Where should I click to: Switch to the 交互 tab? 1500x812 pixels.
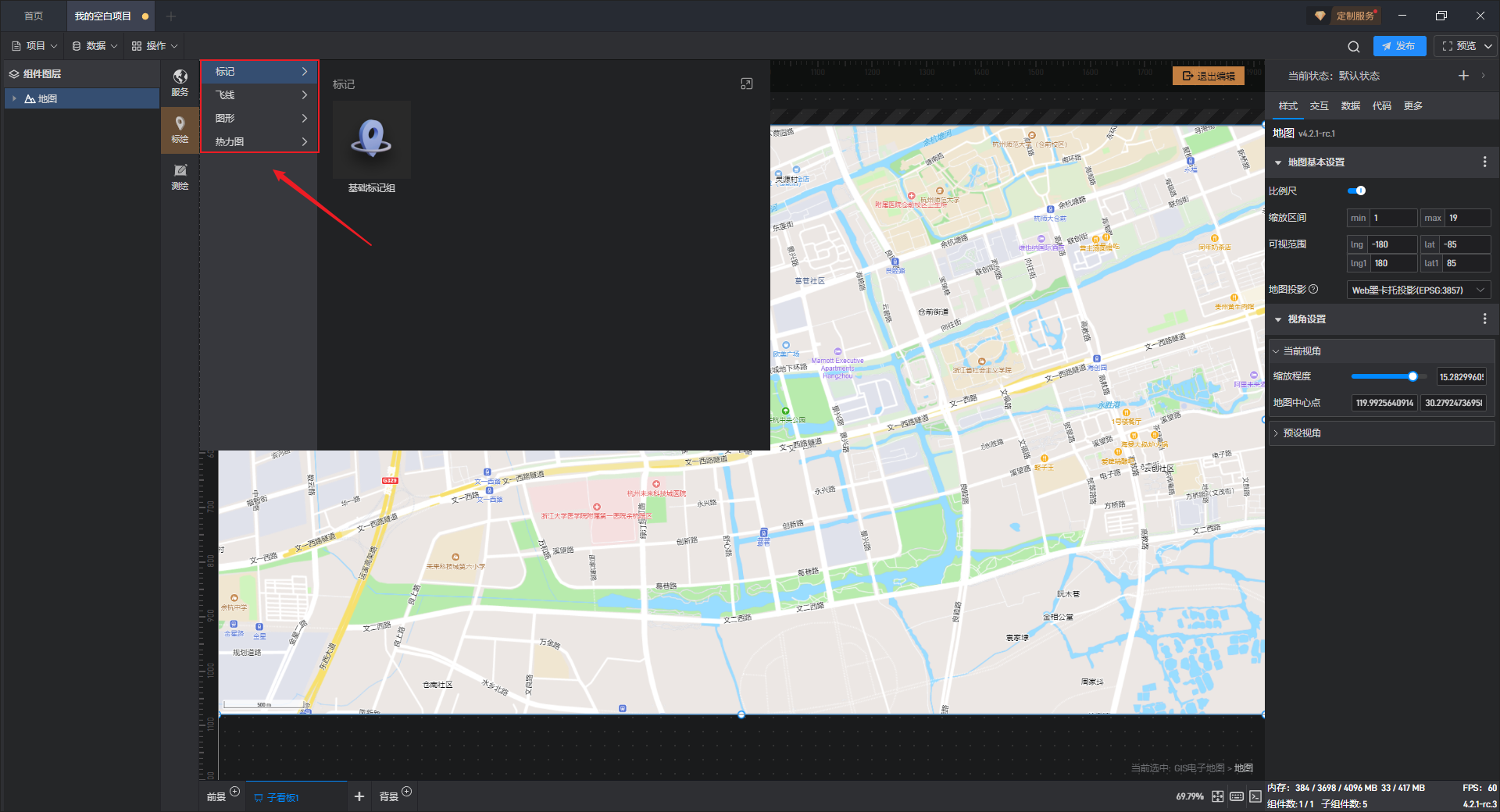point(1320,106)
